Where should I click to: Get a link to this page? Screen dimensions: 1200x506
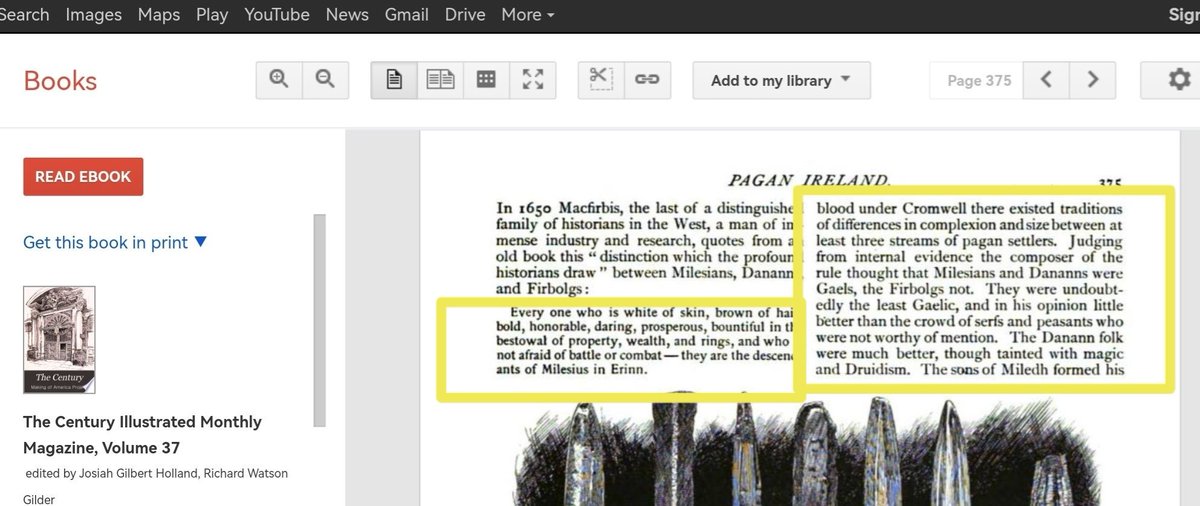point(647,80)
